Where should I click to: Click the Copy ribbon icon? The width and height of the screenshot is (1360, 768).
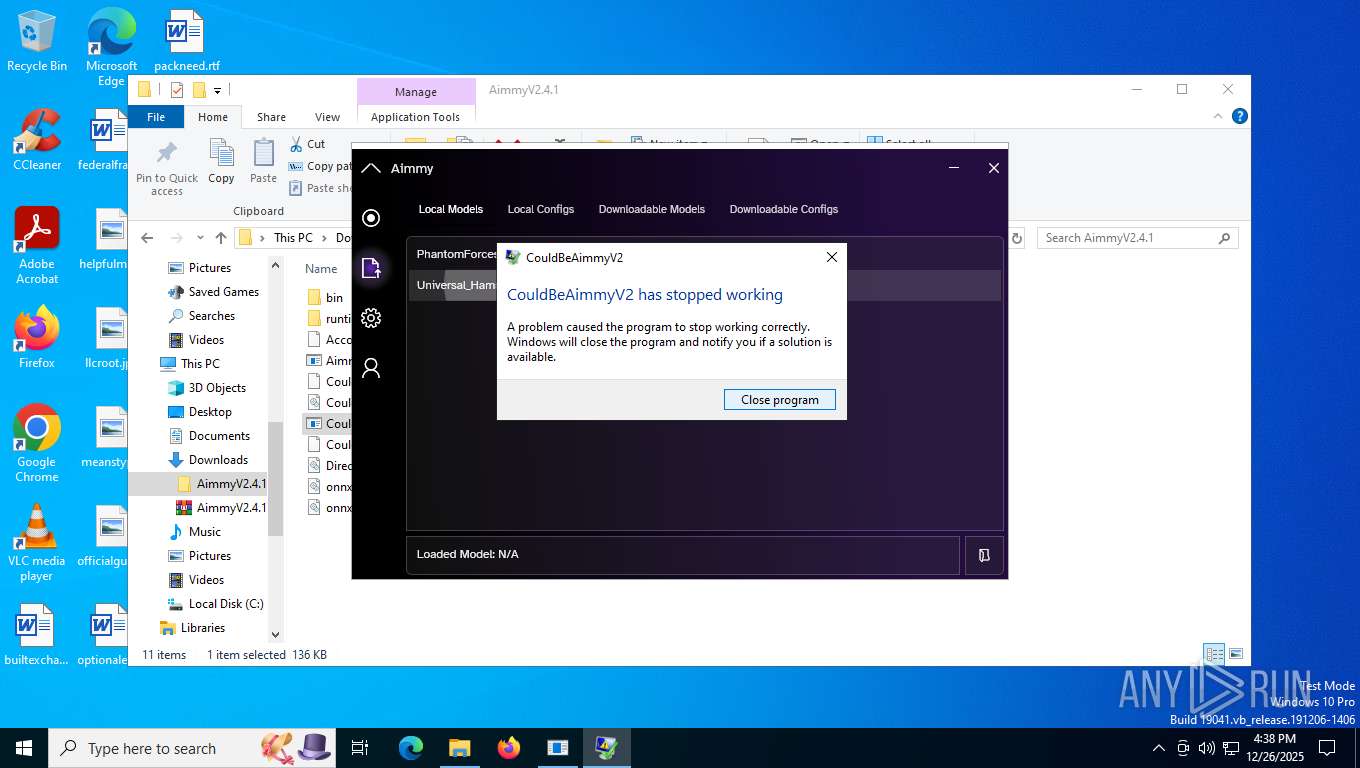221,161
